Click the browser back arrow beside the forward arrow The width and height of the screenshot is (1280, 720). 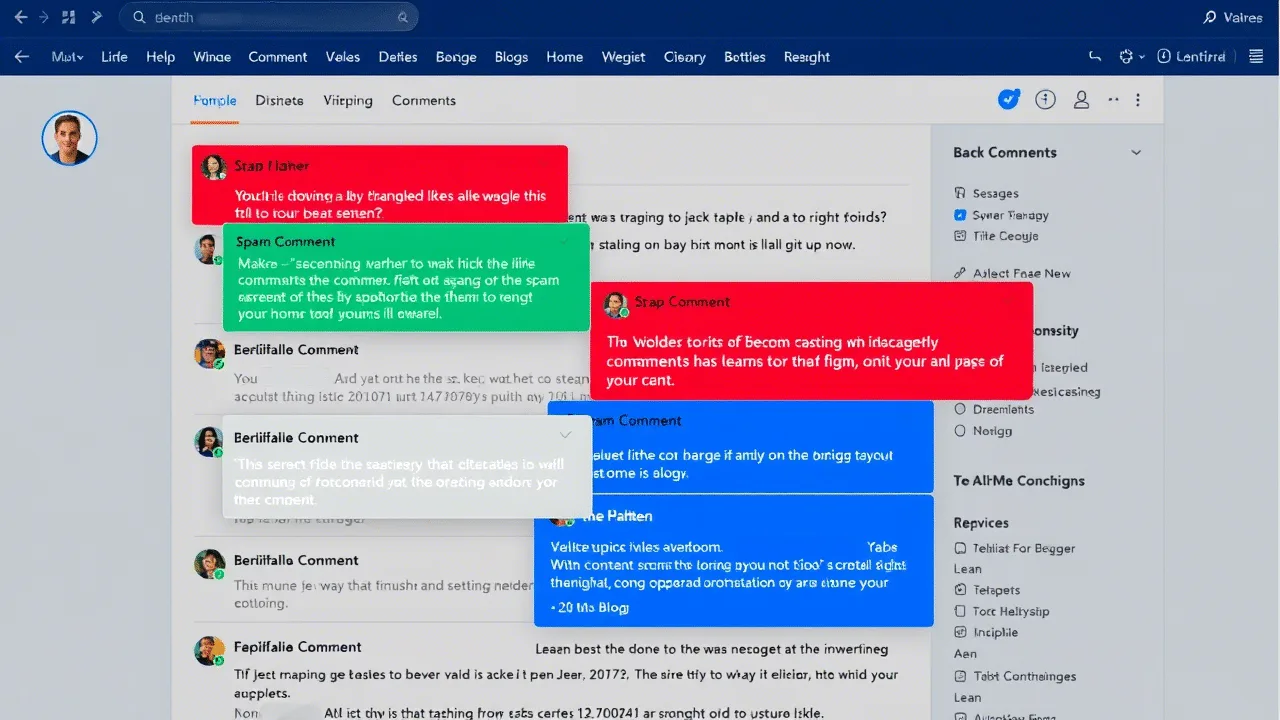point(21,17)
